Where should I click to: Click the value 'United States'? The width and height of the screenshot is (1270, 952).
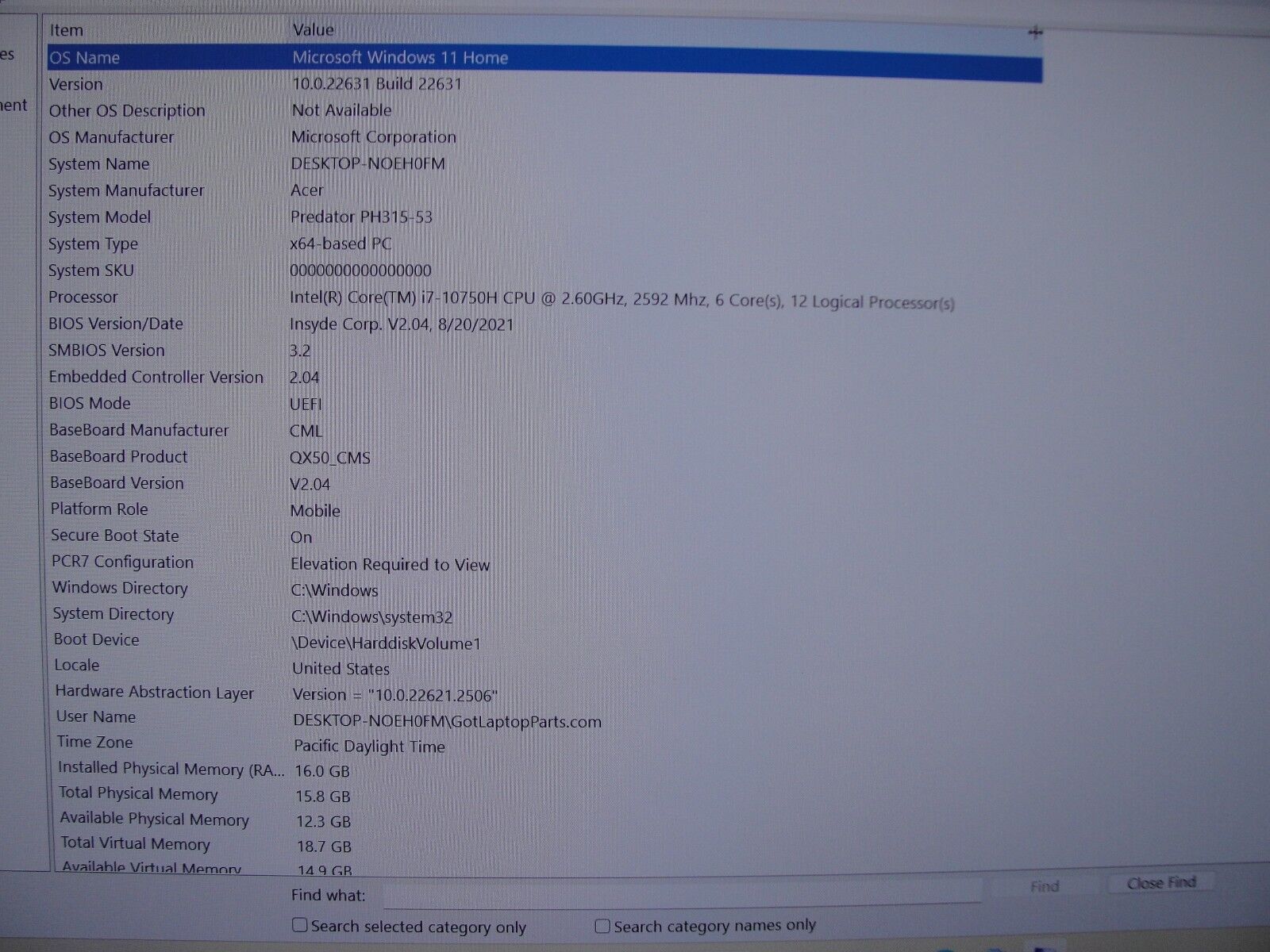click(x=341, y=669)
